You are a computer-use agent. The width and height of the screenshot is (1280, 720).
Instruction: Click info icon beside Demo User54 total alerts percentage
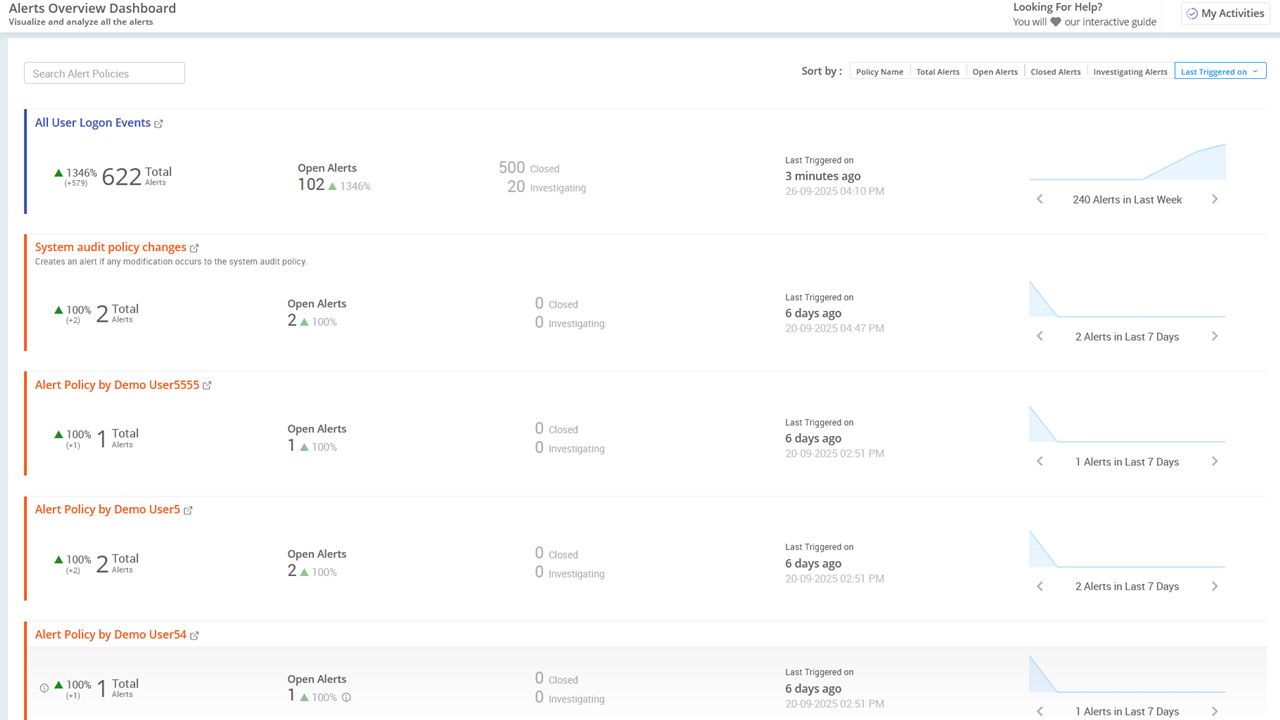(x=44, y=687)
